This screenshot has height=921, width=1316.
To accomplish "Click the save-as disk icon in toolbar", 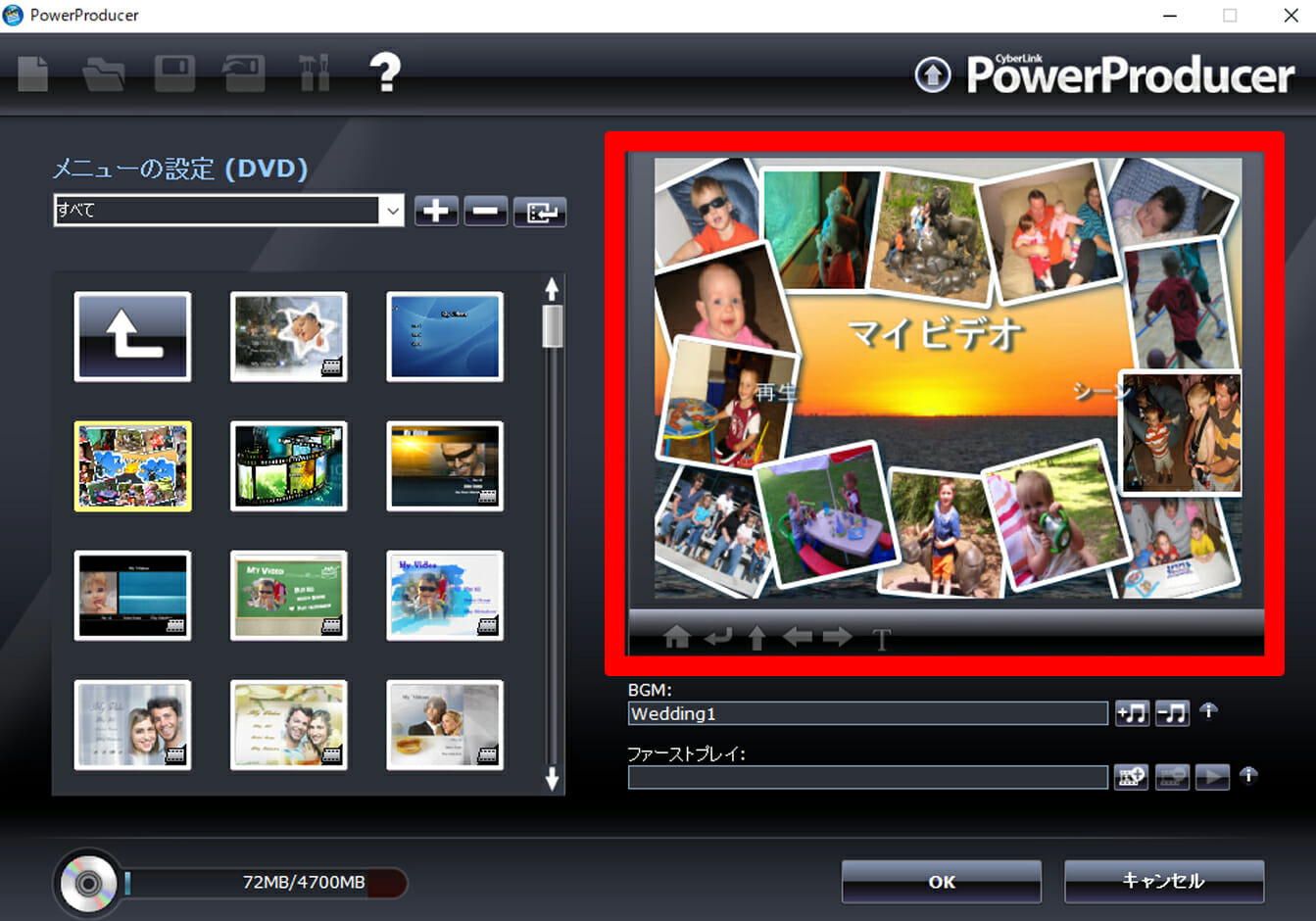I will (x=243, y=73).
